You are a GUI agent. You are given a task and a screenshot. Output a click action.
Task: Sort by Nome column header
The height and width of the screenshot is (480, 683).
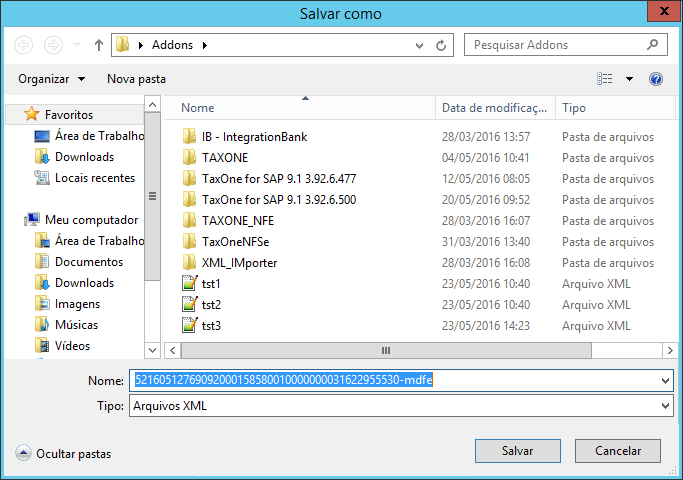[301, 108]
